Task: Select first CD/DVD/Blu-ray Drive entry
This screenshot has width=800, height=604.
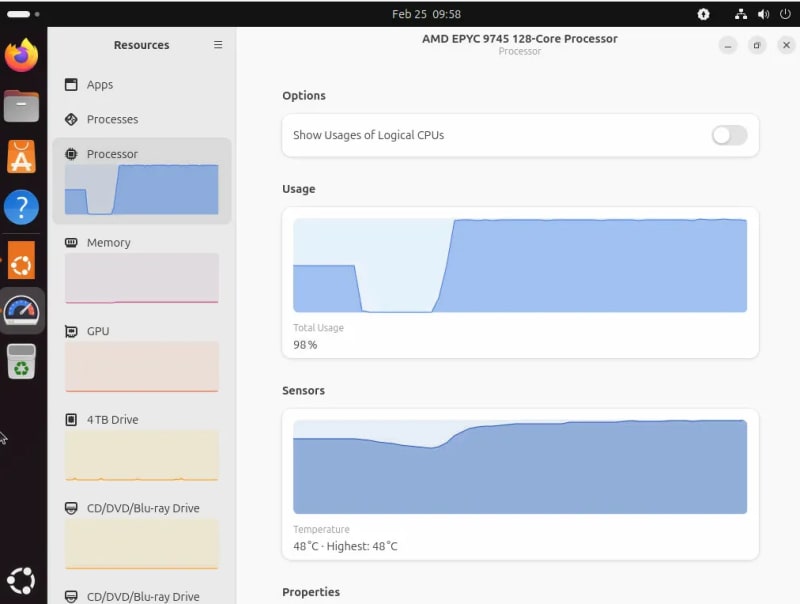Action: [141, 509]
